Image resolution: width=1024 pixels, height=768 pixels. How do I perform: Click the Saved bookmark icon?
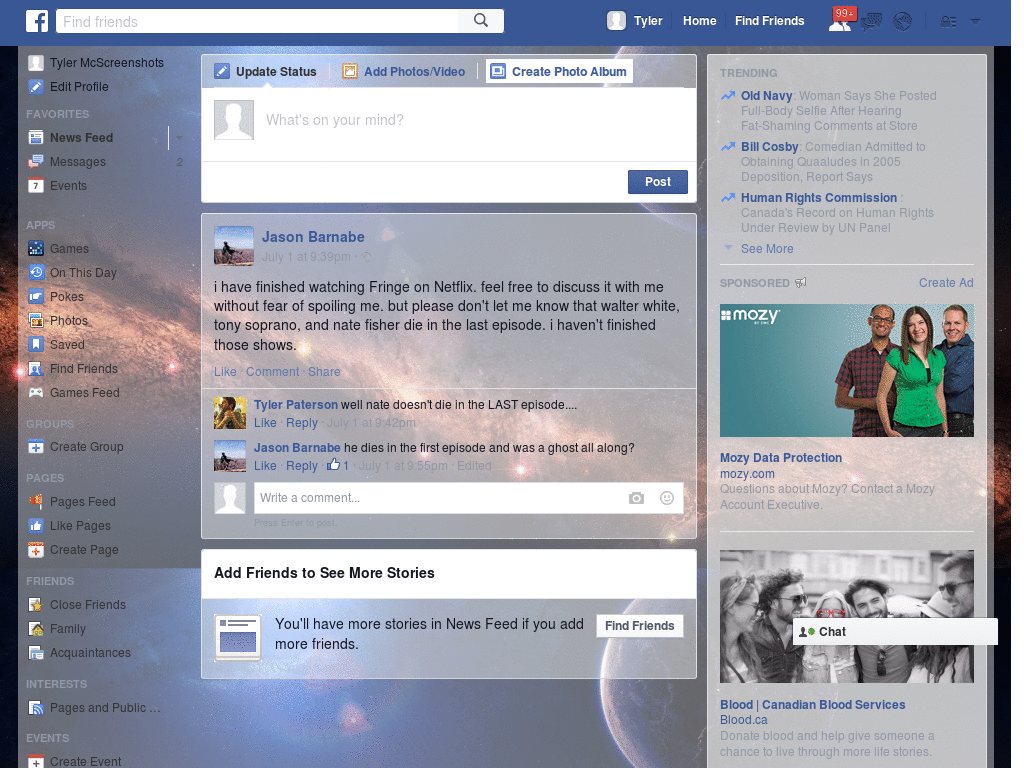(36, 344)
